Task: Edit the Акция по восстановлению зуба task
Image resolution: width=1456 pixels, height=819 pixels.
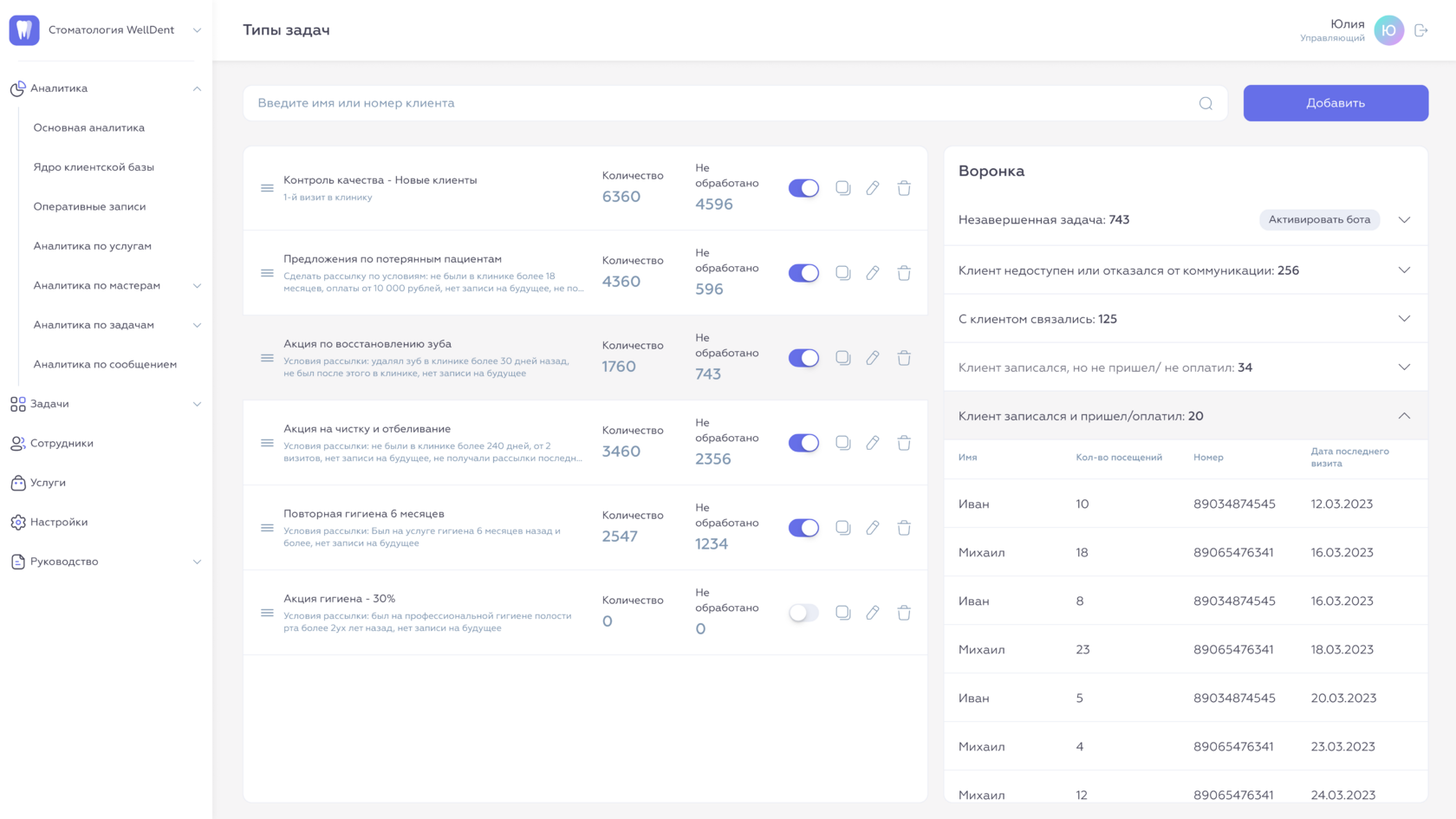Action: click(873, 358)
